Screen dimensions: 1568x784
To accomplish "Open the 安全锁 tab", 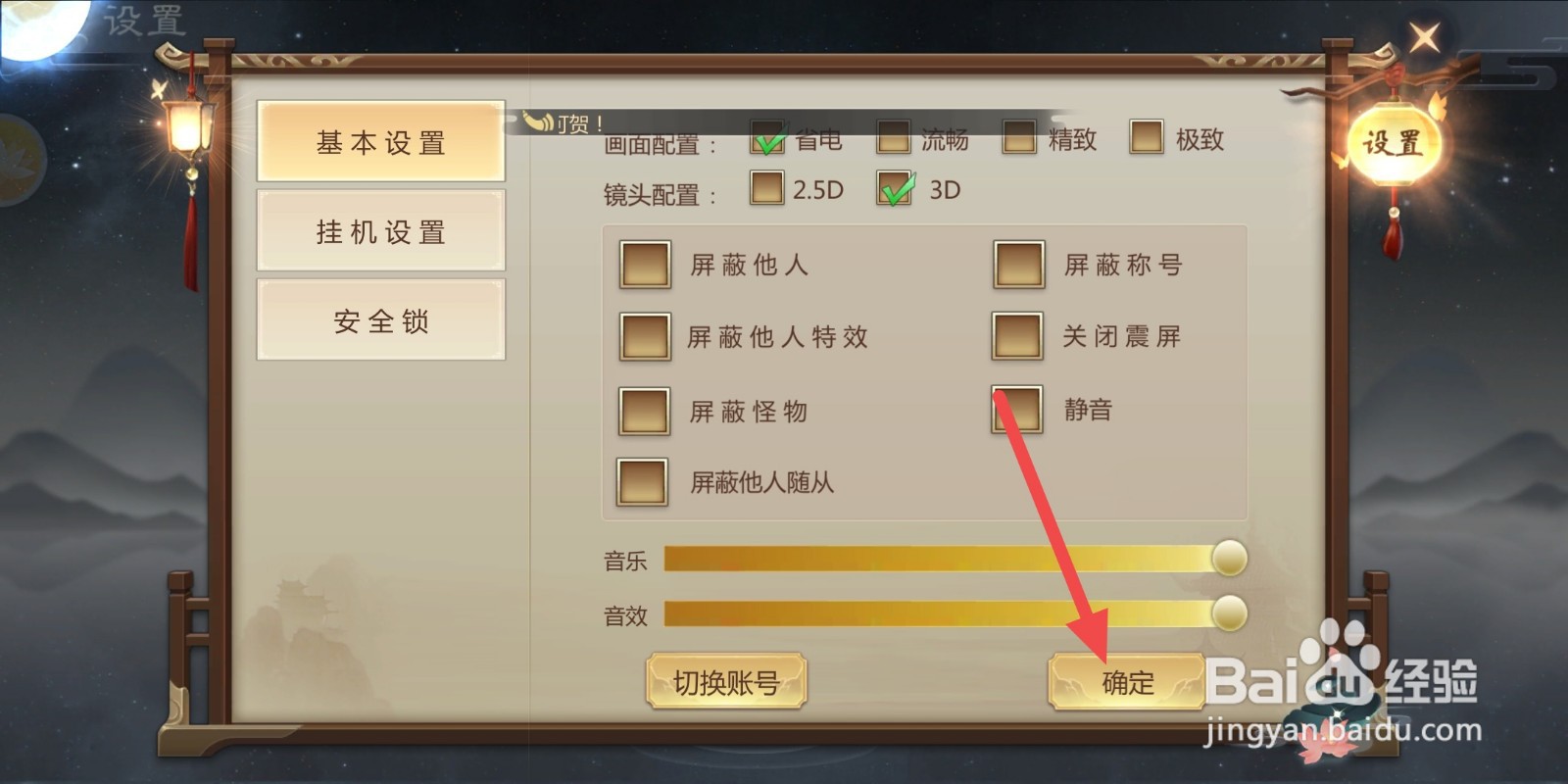I will 381,320.
